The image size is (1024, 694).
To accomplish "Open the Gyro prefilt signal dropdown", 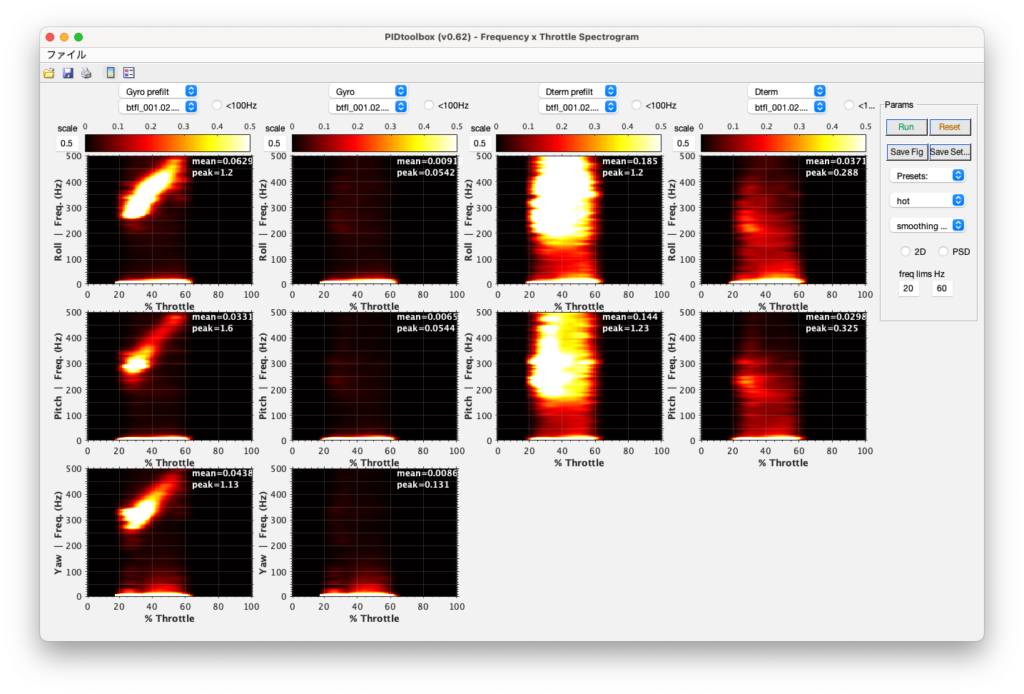I will (x=158, y=91).
